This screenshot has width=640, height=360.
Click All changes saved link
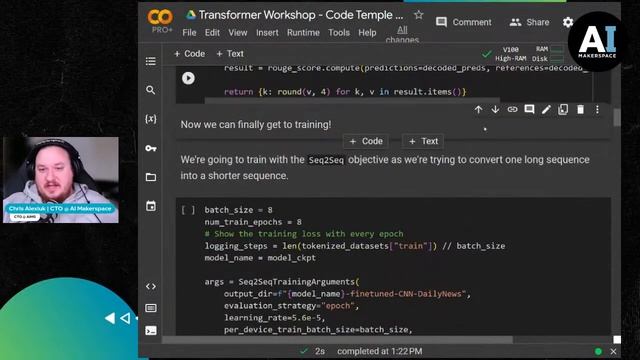(x=402, y=35)
